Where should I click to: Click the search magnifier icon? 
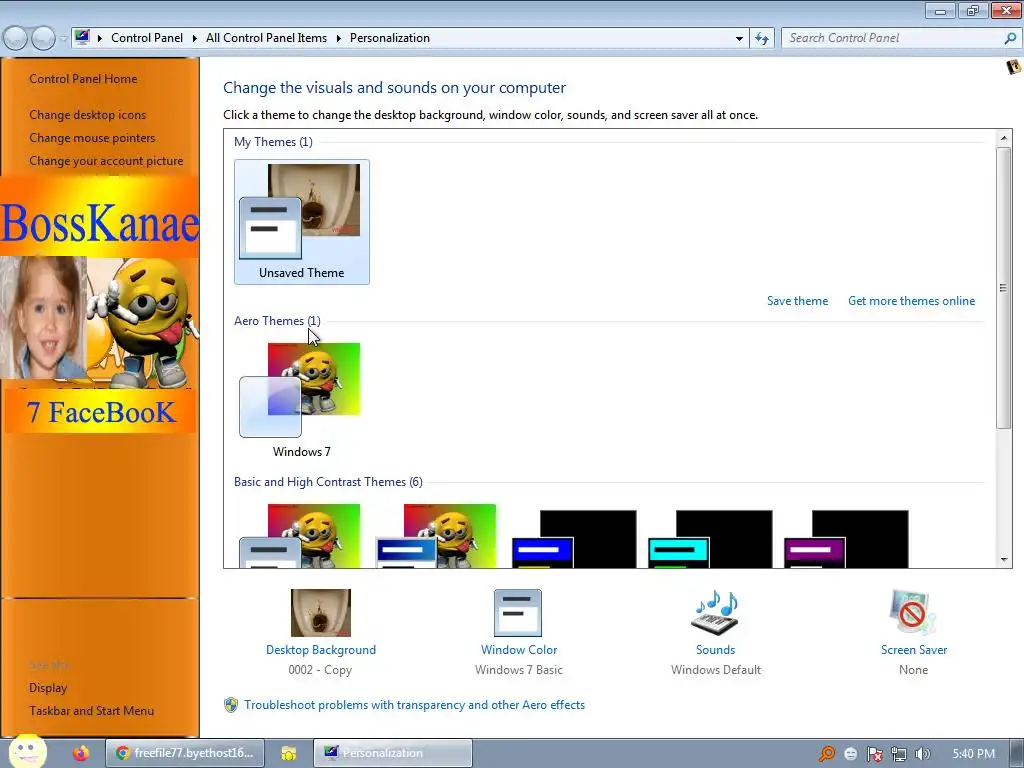coord(1010,38)
